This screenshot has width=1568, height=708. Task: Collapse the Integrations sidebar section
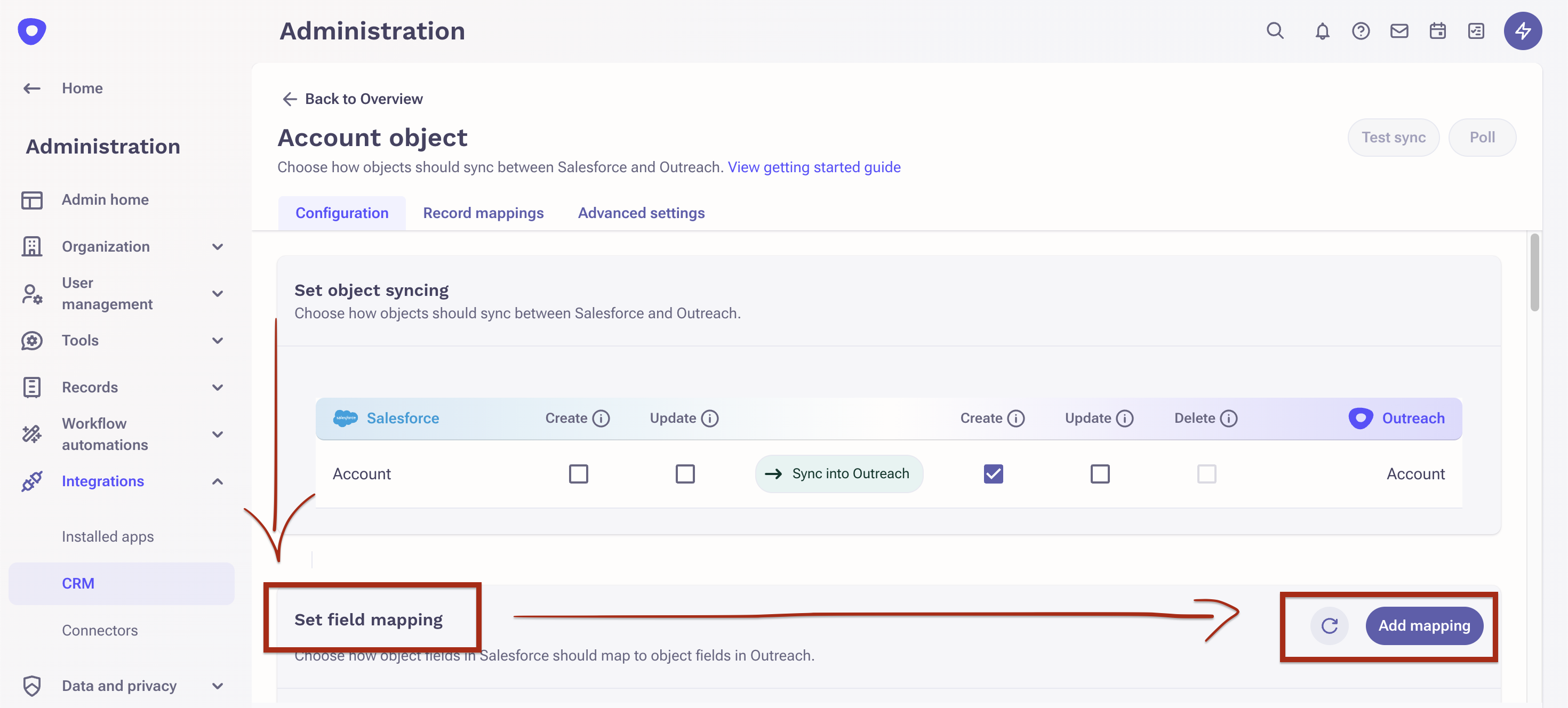click(x=217, y=481)
